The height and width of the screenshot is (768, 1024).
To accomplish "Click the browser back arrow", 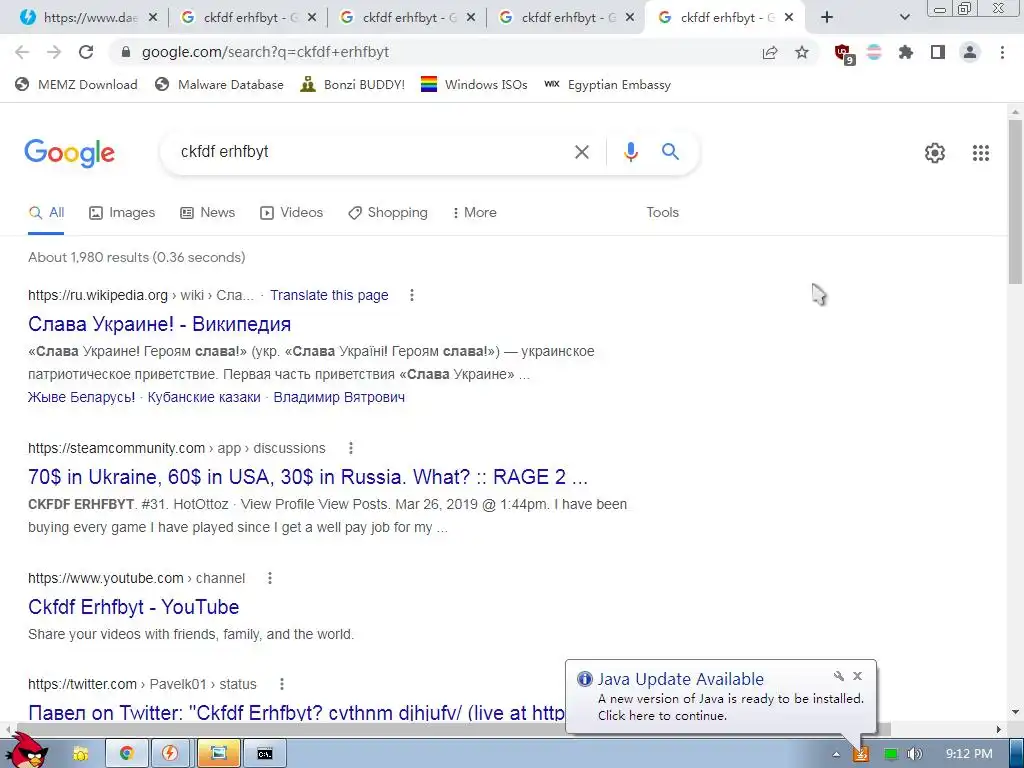I will (x=22, y=52).
